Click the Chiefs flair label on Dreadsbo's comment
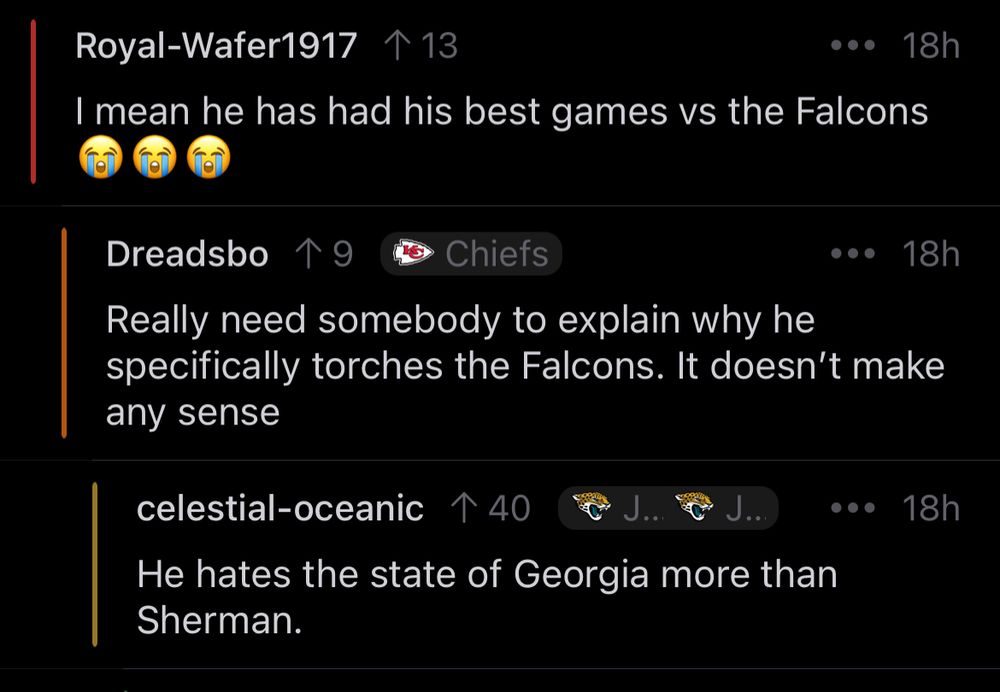 497,254
